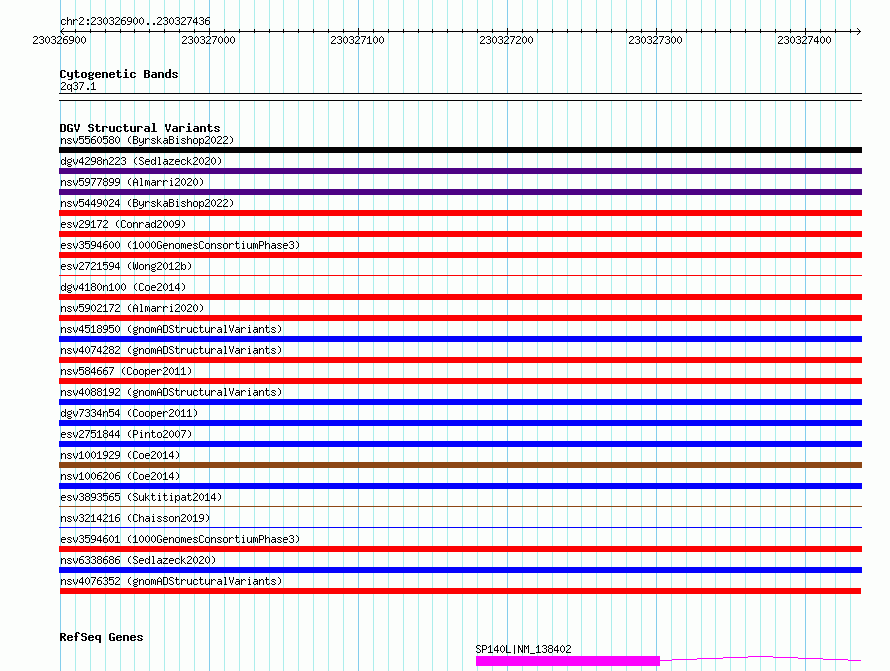Click the thin magenta SP140L intron line
Image resolution: width=890 pixels, height=671 pixels.
tap(761, 657)
